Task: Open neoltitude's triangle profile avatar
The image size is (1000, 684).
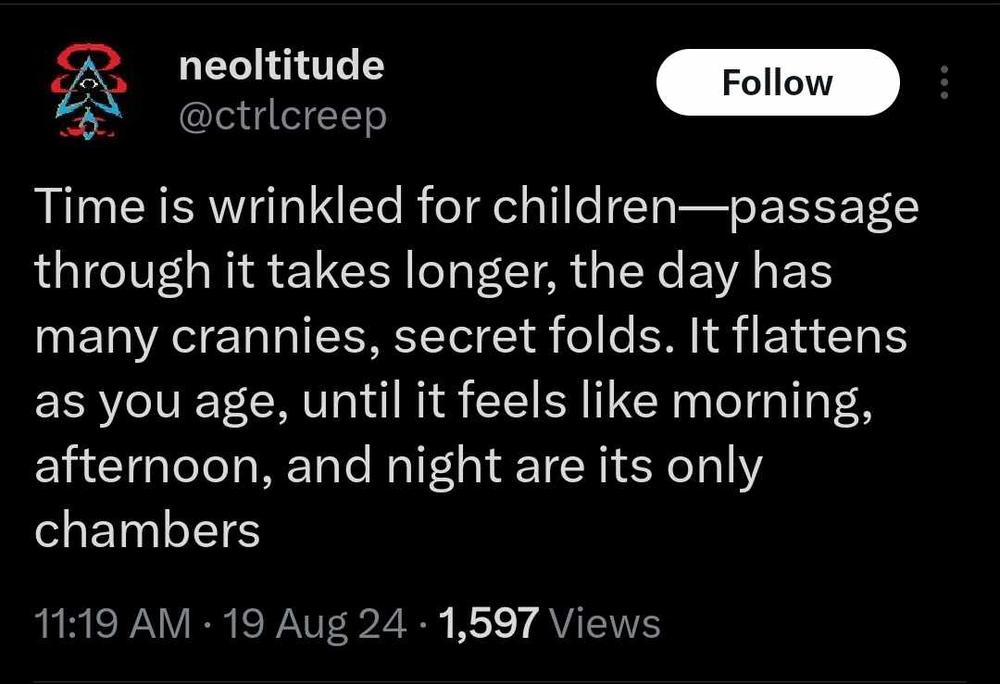Action: click(x=88, y=91)
